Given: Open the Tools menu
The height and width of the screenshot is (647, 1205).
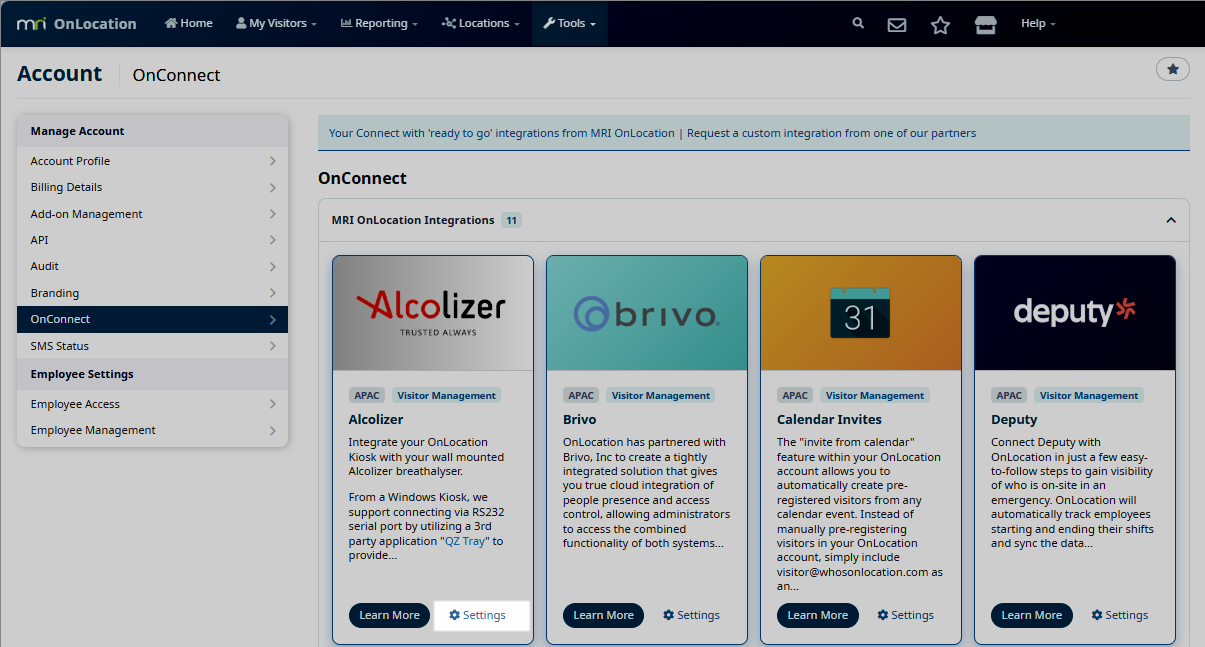Looking at the screenshot, I should (x=569, y=23).
